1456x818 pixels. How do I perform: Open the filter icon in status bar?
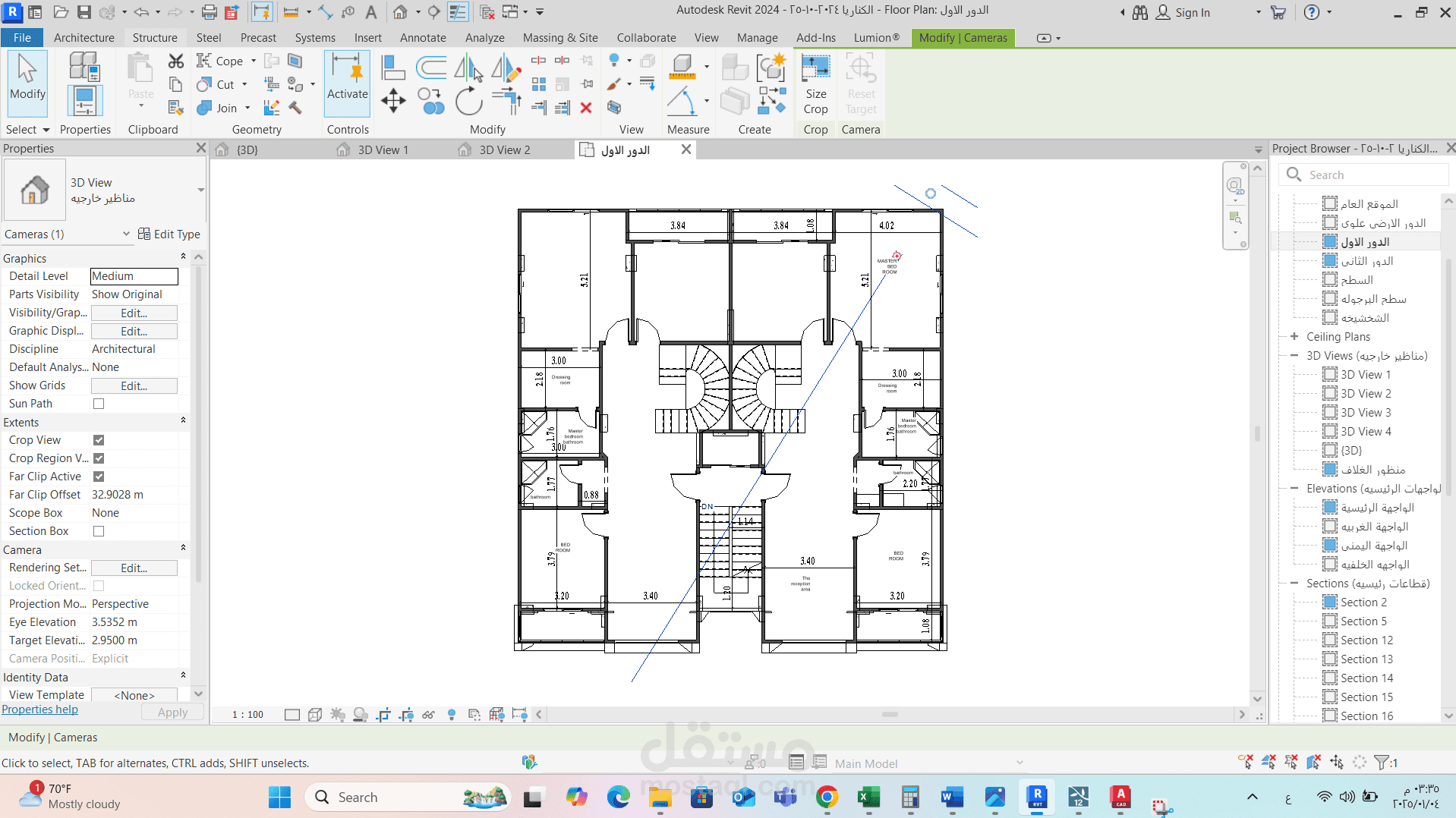pos(1382,762)
